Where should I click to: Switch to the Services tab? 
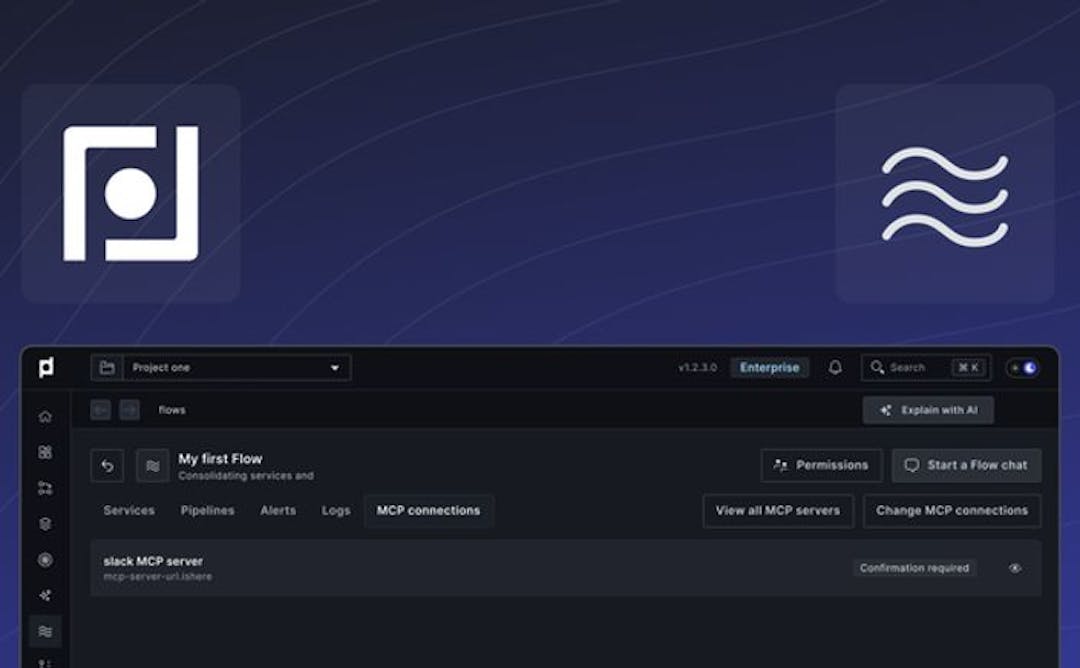129,511
